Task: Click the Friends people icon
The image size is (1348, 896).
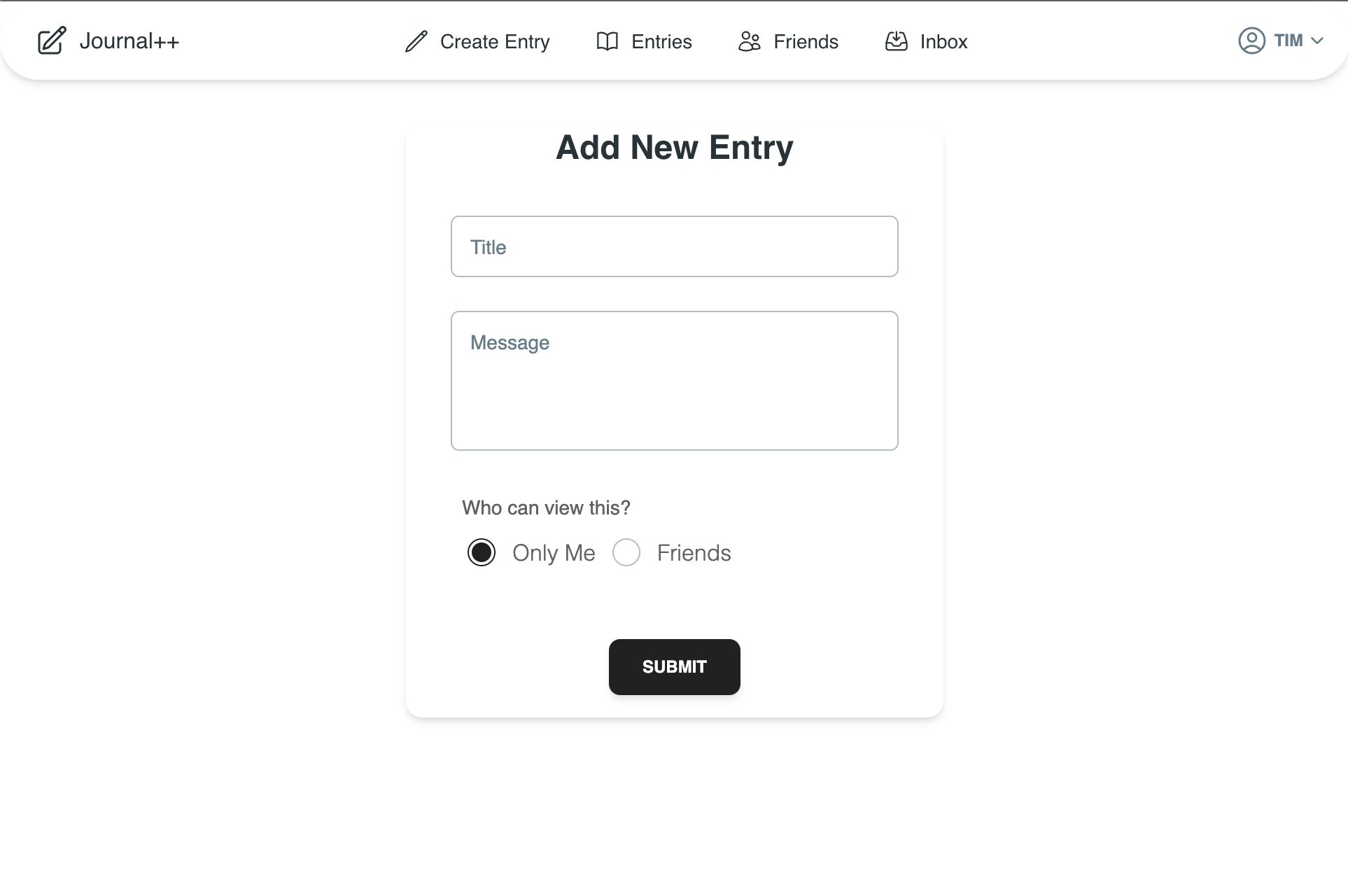Action: [x=749, y=41]
